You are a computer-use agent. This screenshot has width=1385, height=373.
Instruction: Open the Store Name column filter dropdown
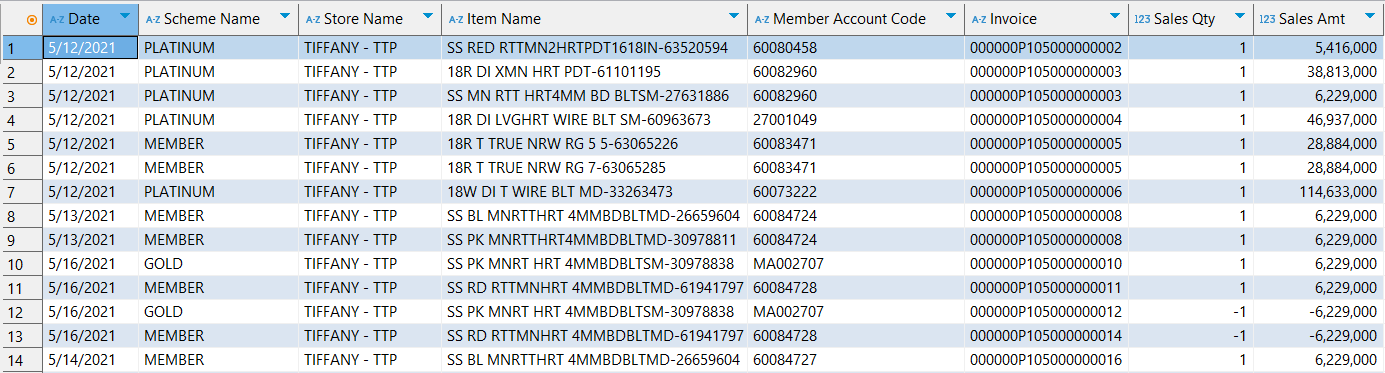click(427, 17)
